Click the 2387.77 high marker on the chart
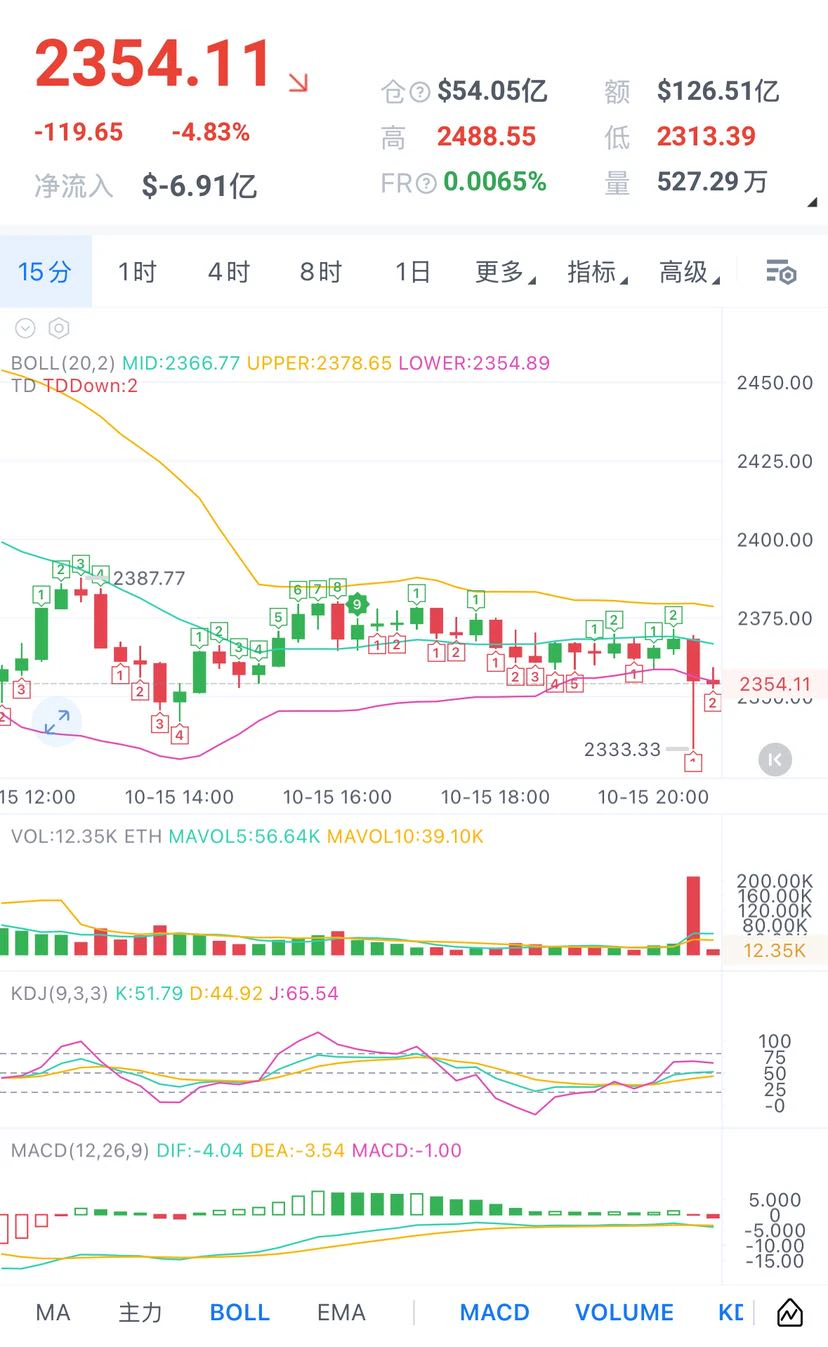 [149, 578]
